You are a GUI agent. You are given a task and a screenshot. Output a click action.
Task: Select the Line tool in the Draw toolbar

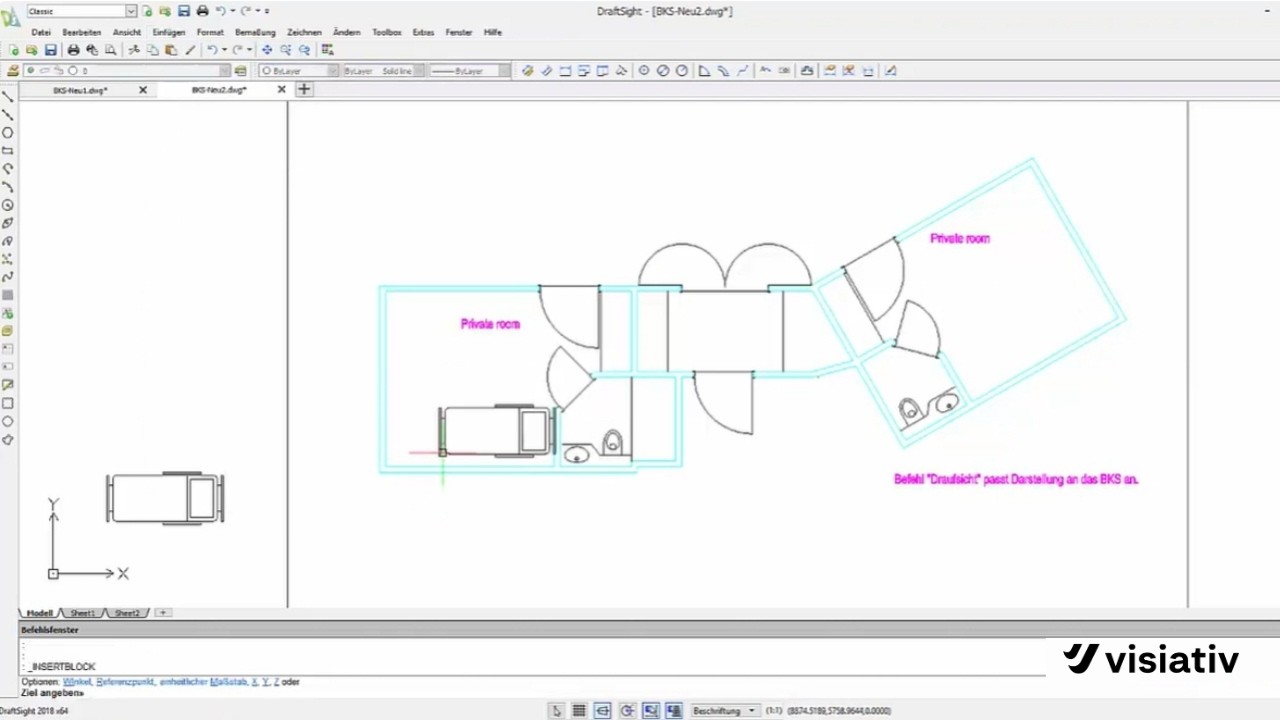(x=8, y=97)
